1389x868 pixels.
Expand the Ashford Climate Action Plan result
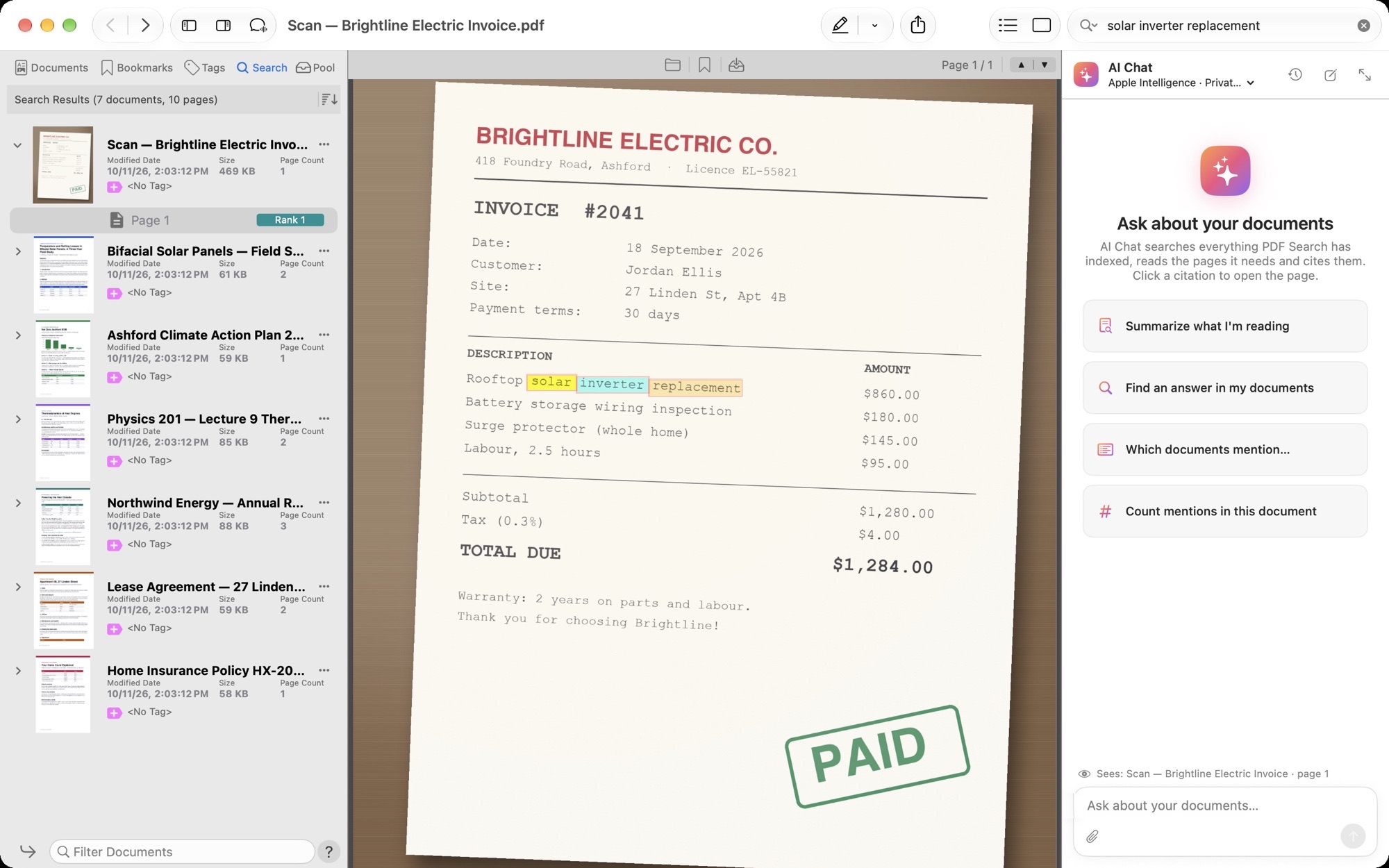[x=18, y=335]
